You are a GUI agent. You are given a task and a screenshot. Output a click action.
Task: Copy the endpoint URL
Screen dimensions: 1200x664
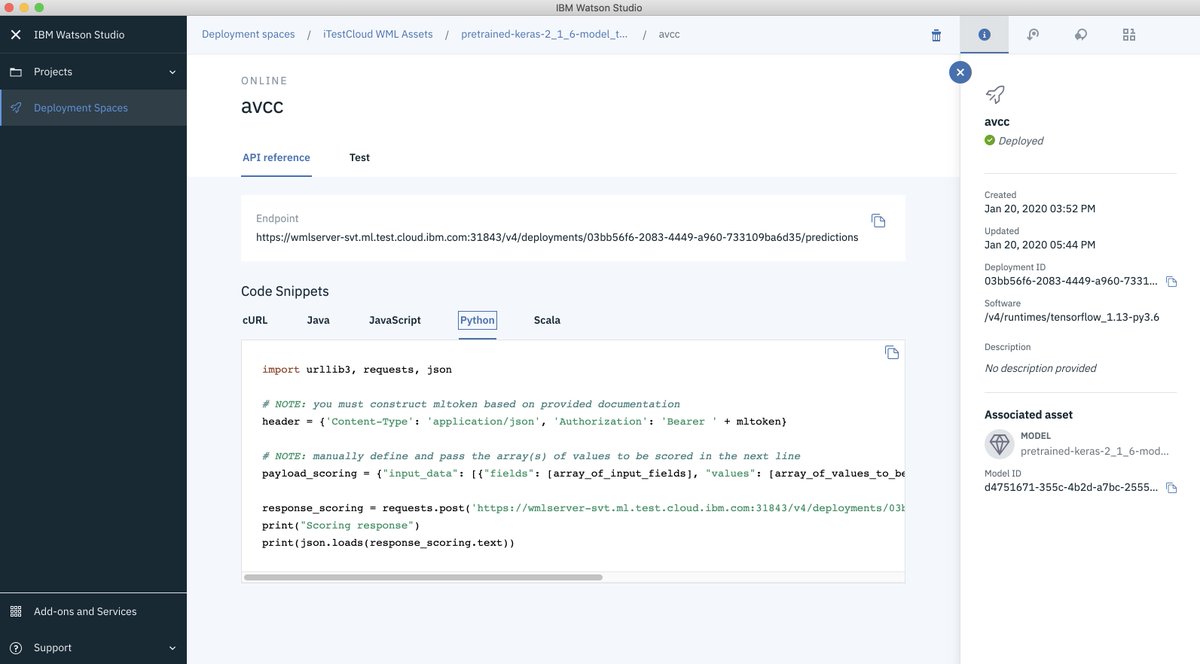coord(878,220)
